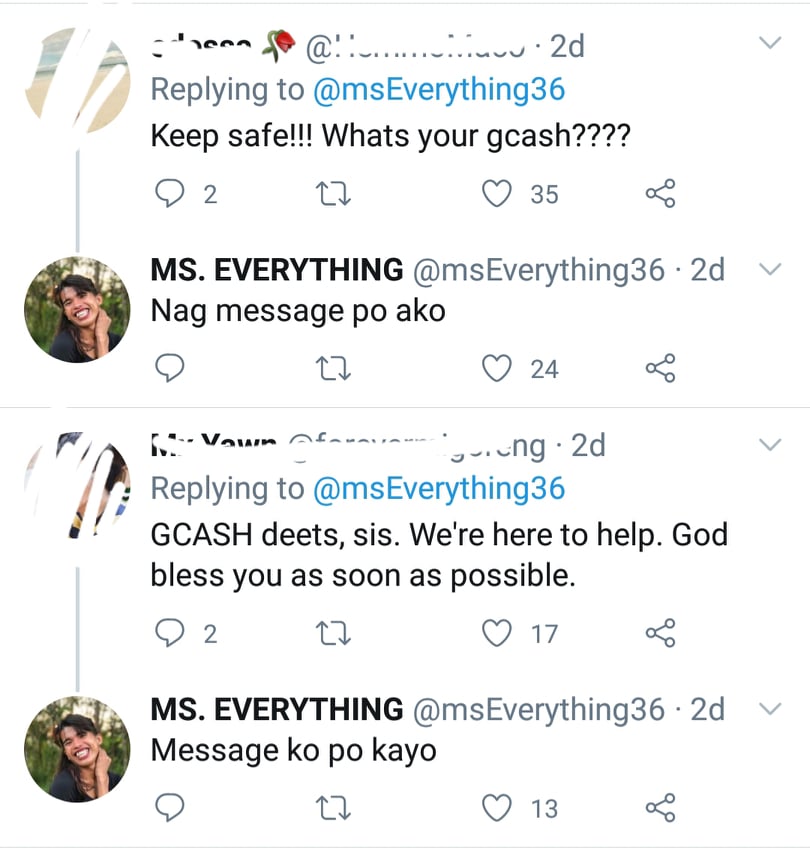The width and height of the screenshot is (810, 852).
Task: Reply to 'Nag message po ako' tweet
Action: 172,369
